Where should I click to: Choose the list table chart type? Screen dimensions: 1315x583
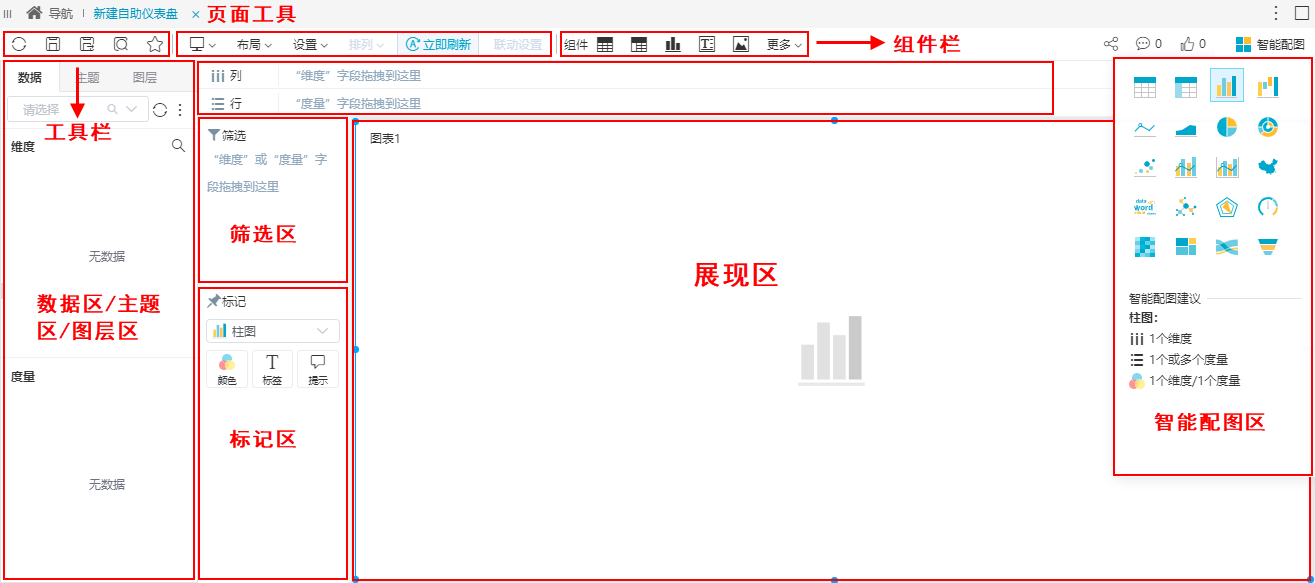pos(1145,87)
